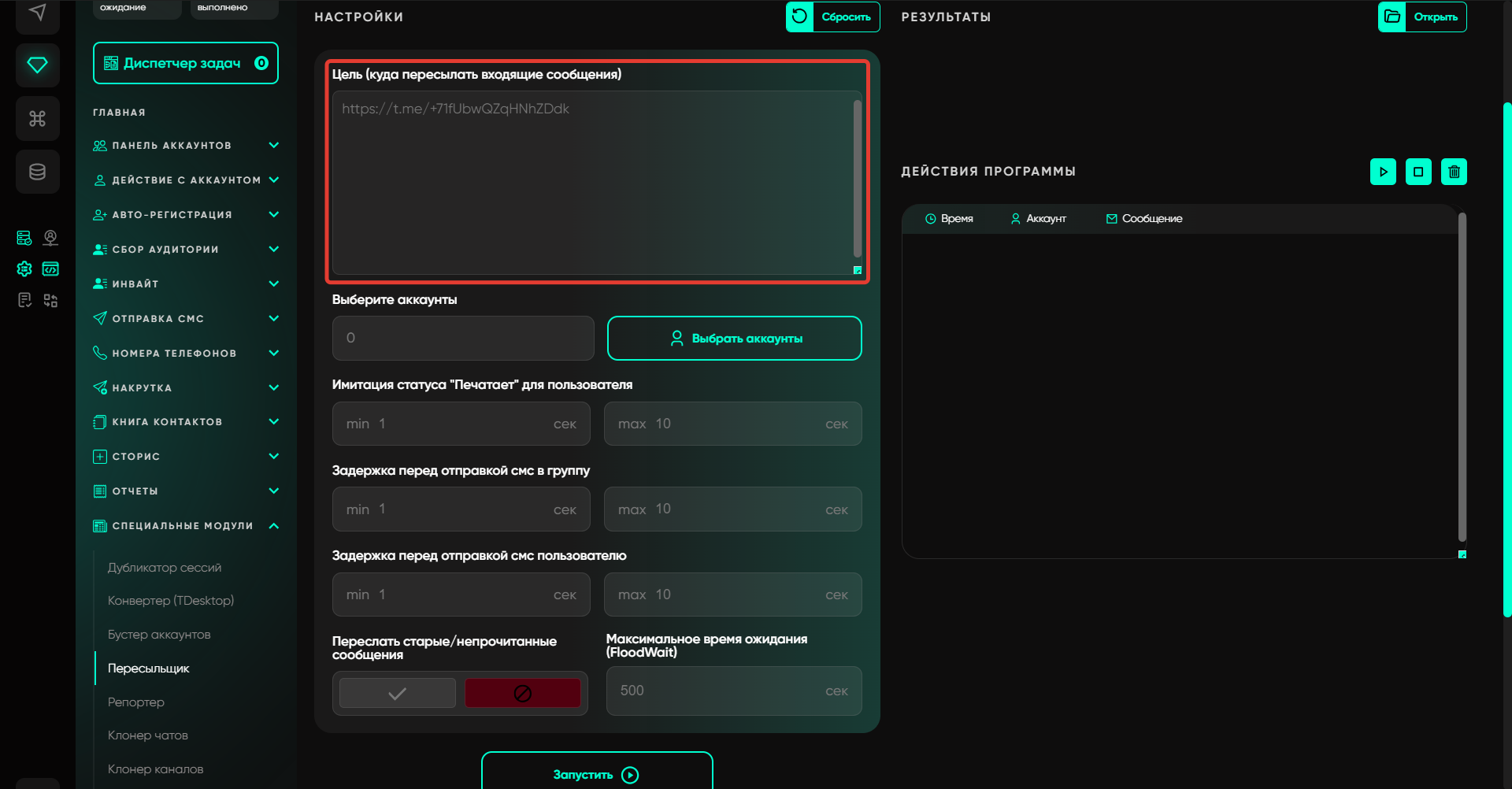
Task: Open the Клонер чатов module
Action: 148,735
